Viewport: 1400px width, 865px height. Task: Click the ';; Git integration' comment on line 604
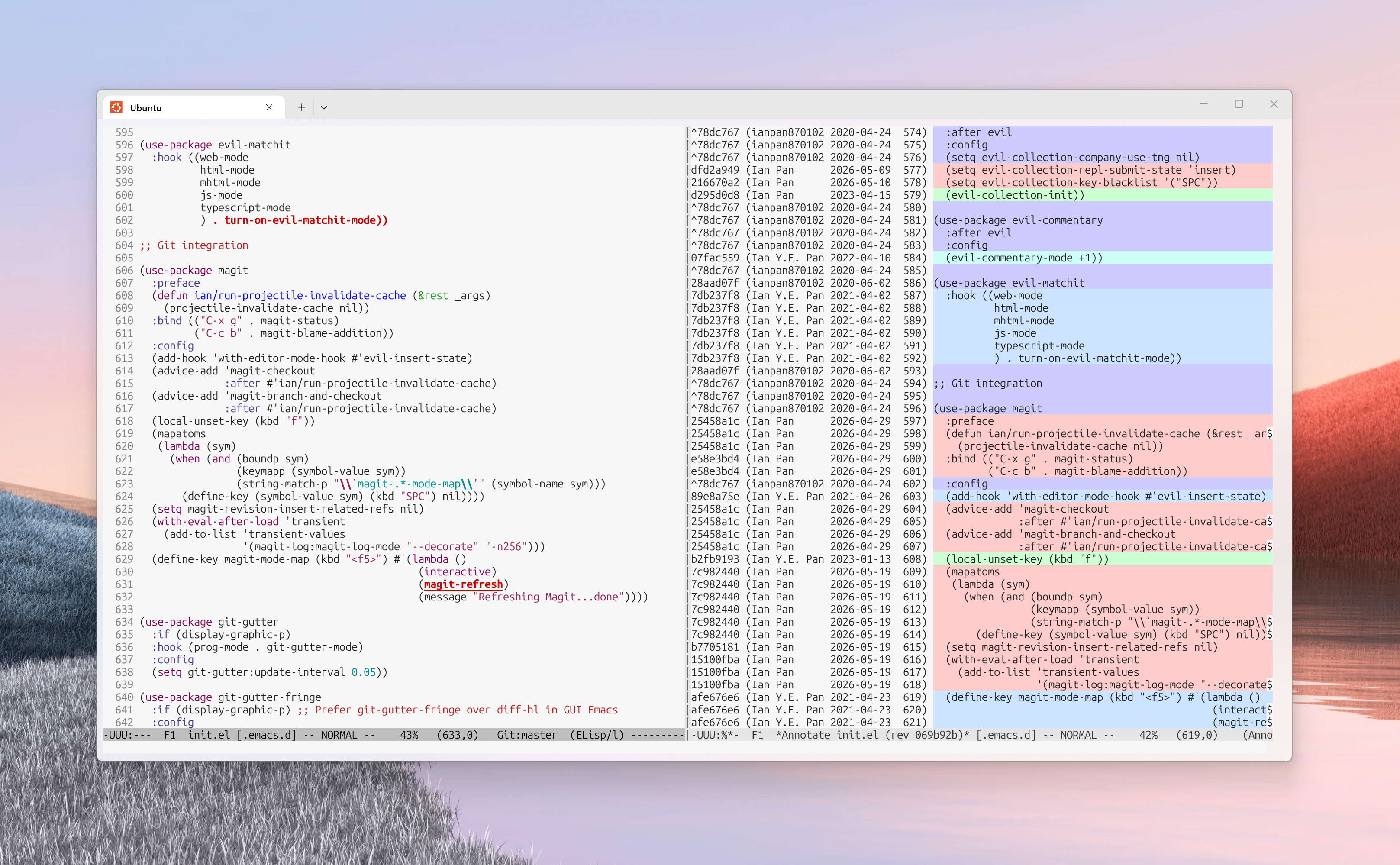point(194,245)
